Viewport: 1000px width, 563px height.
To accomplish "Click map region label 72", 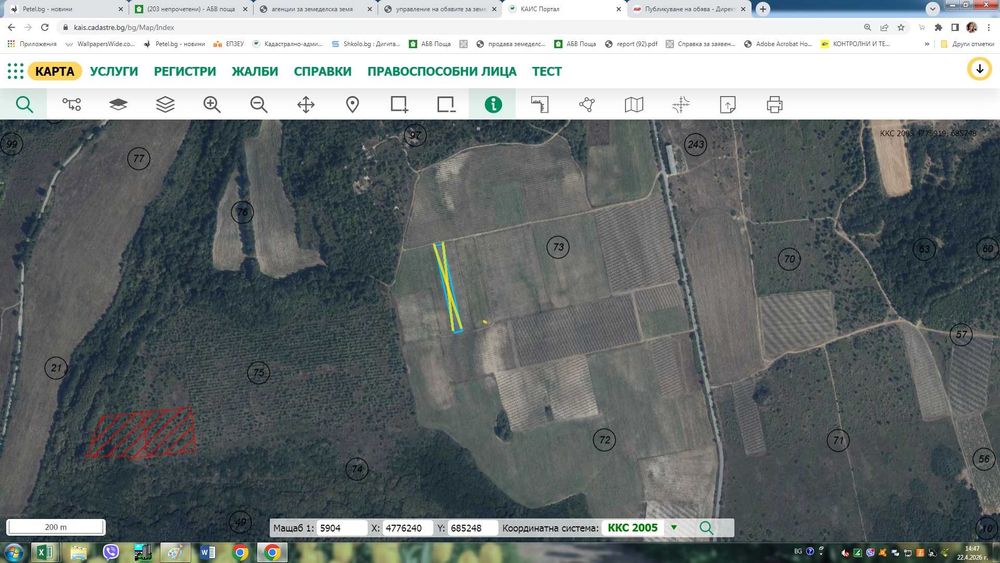I will (x=604, y=439).
